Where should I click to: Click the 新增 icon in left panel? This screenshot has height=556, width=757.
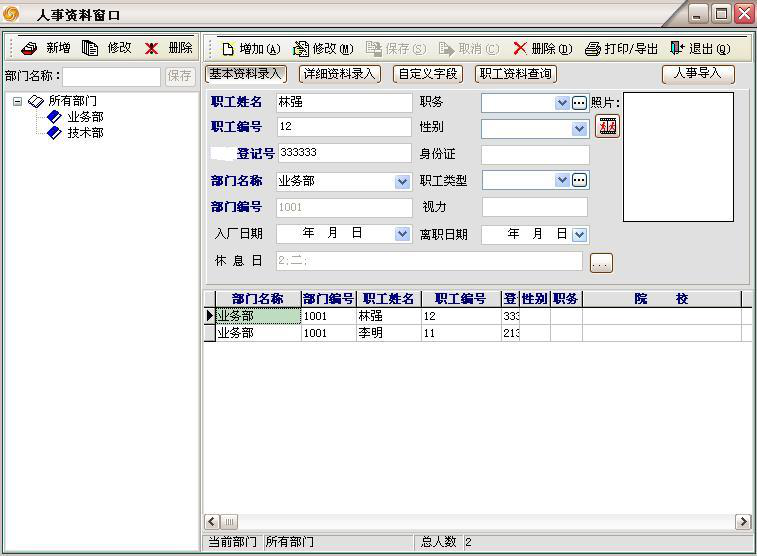29,48
